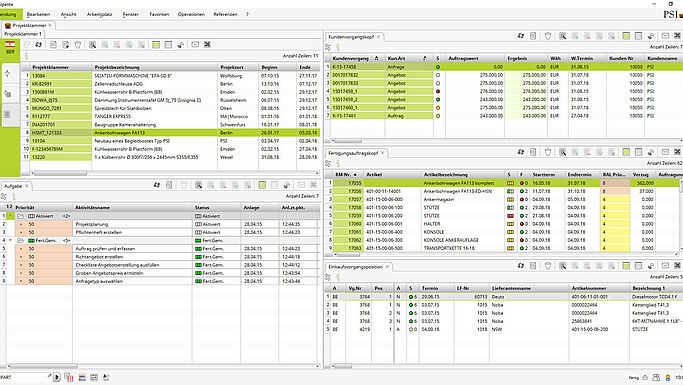Select project row ISOWA_0J75
Screen dimensions: 683x385
click(171, 100)
